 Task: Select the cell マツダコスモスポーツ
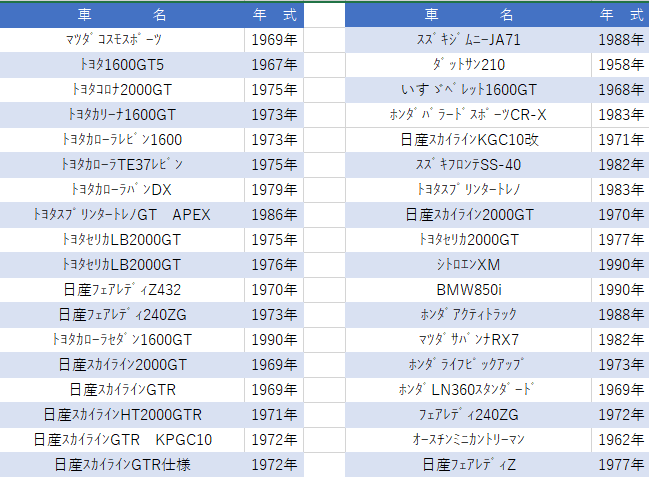point(122,40)
